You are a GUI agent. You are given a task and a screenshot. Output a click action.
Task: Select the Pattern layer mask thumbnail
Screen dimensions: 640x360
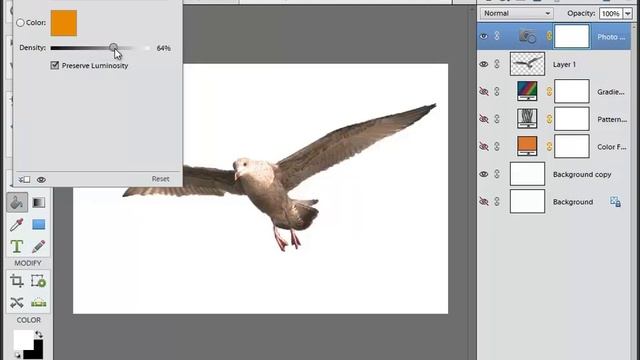pyautogui.click(x=571, y=119)
